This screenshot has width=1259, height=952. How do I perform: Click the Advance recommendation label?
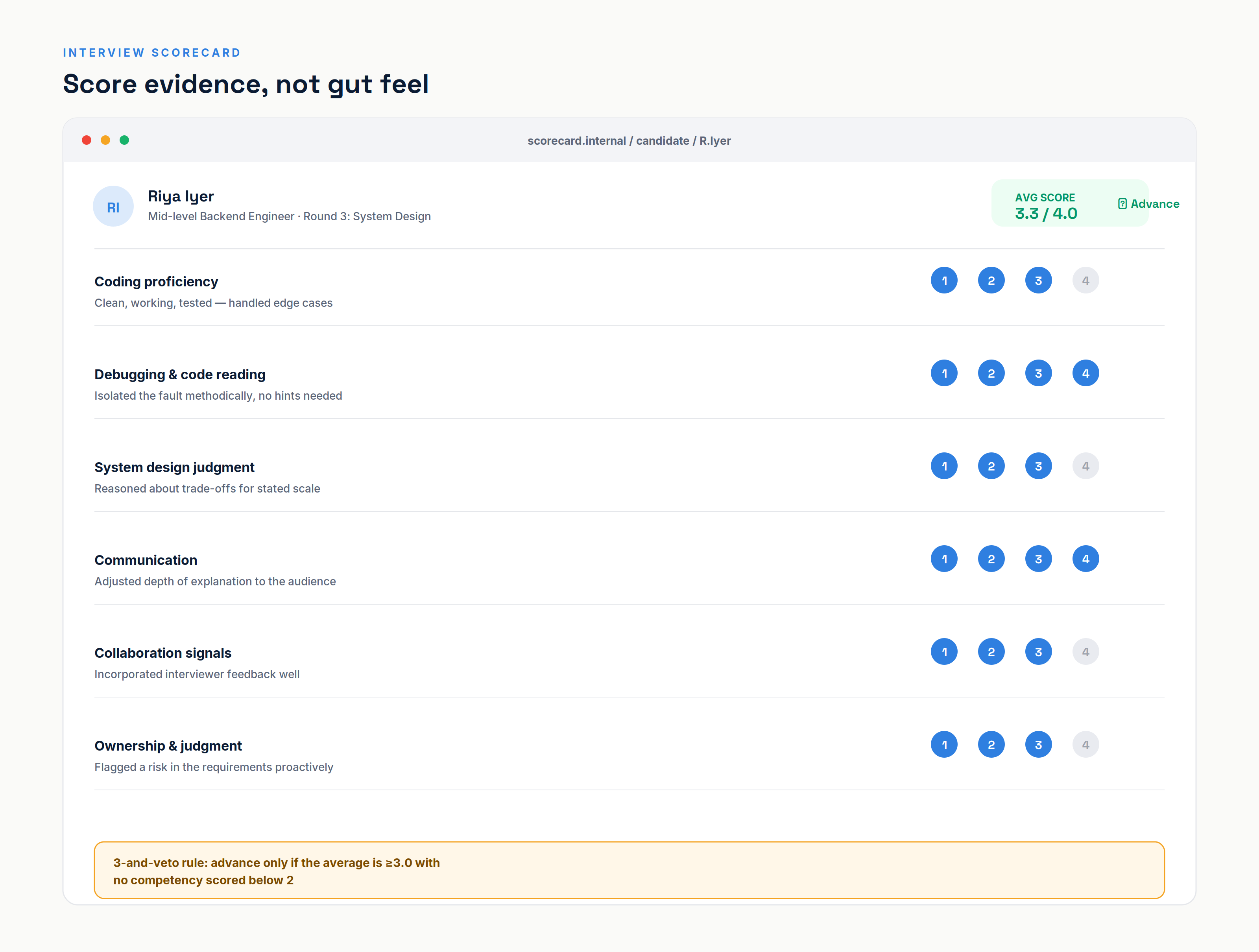[1154, 204]
